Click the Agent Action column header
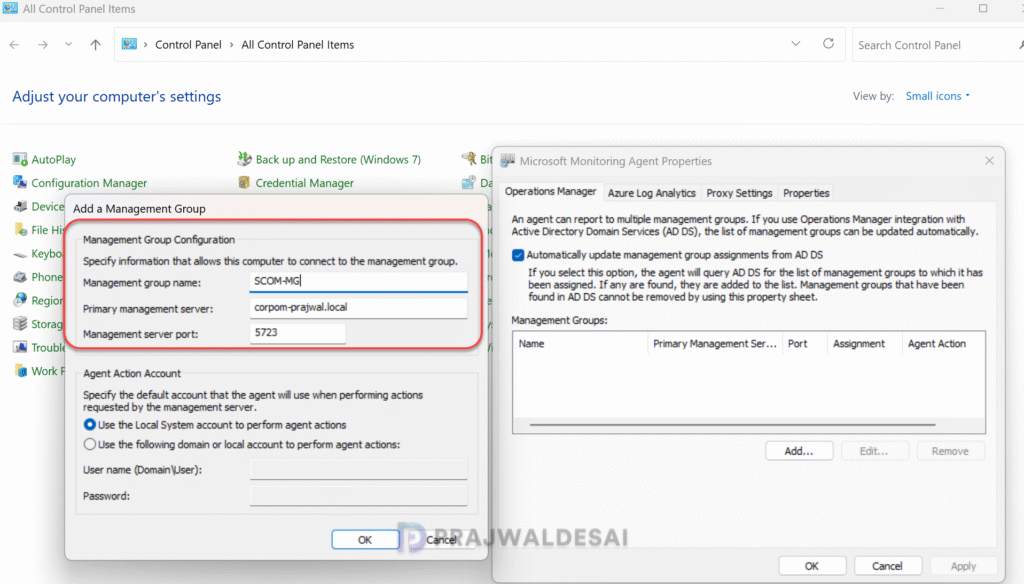Screen dimensions: 1024x584 click(x=944, y=344)
